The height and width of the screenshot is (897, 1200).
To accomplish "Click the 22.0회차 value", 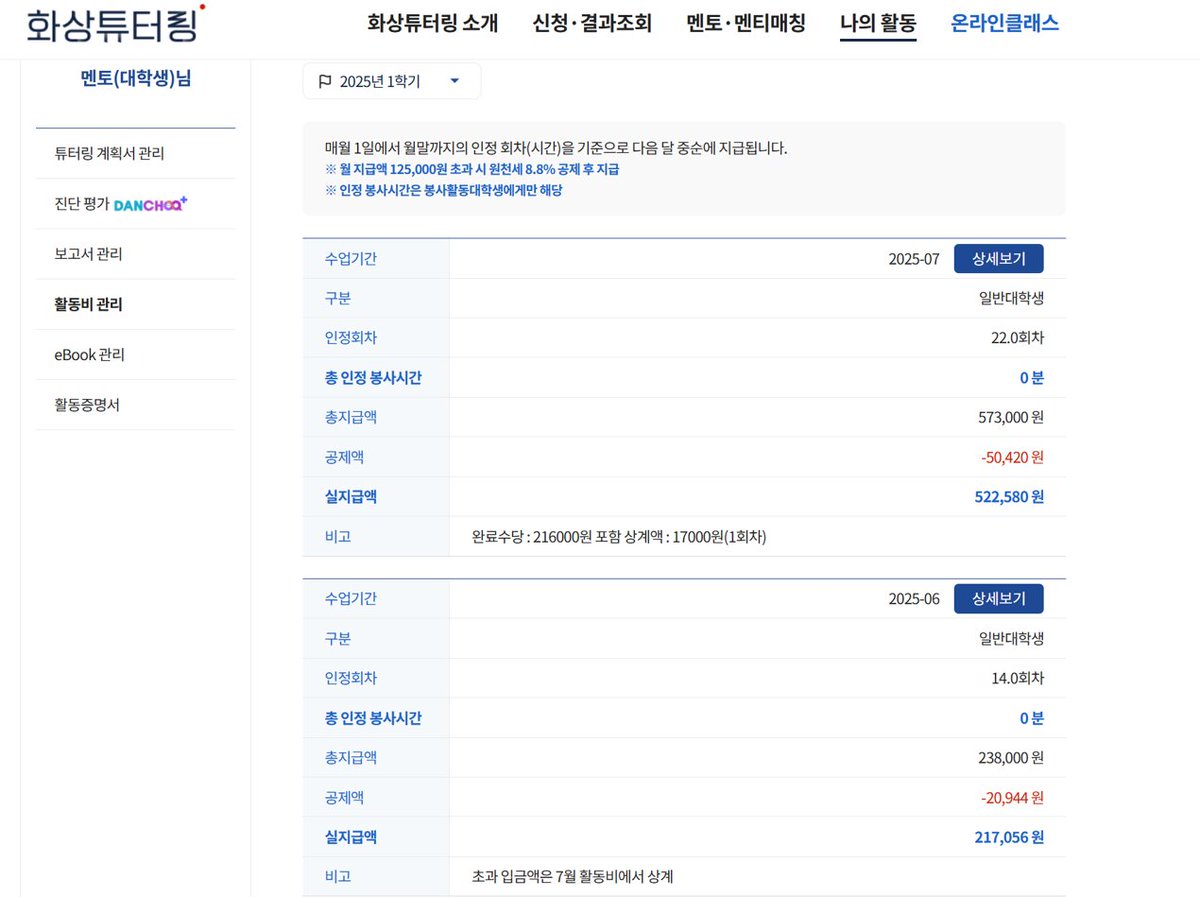I will (x=1017, y=338).
